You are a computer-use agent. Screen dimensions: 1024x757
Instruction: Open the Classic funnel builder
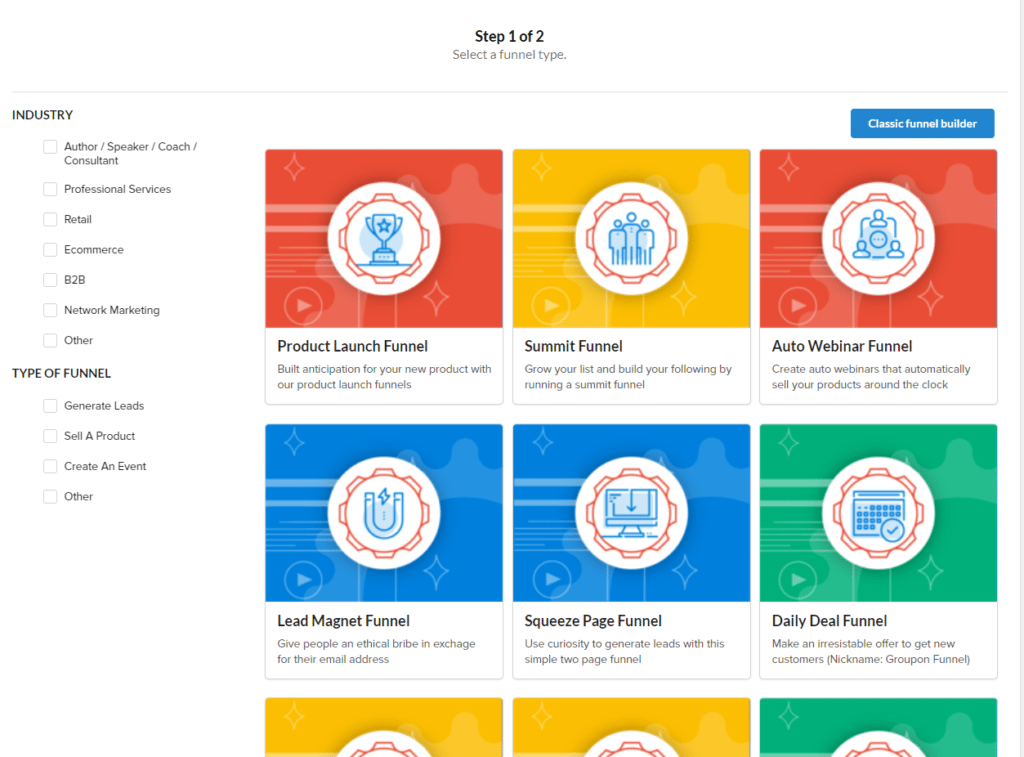click(x=922, y=123)
